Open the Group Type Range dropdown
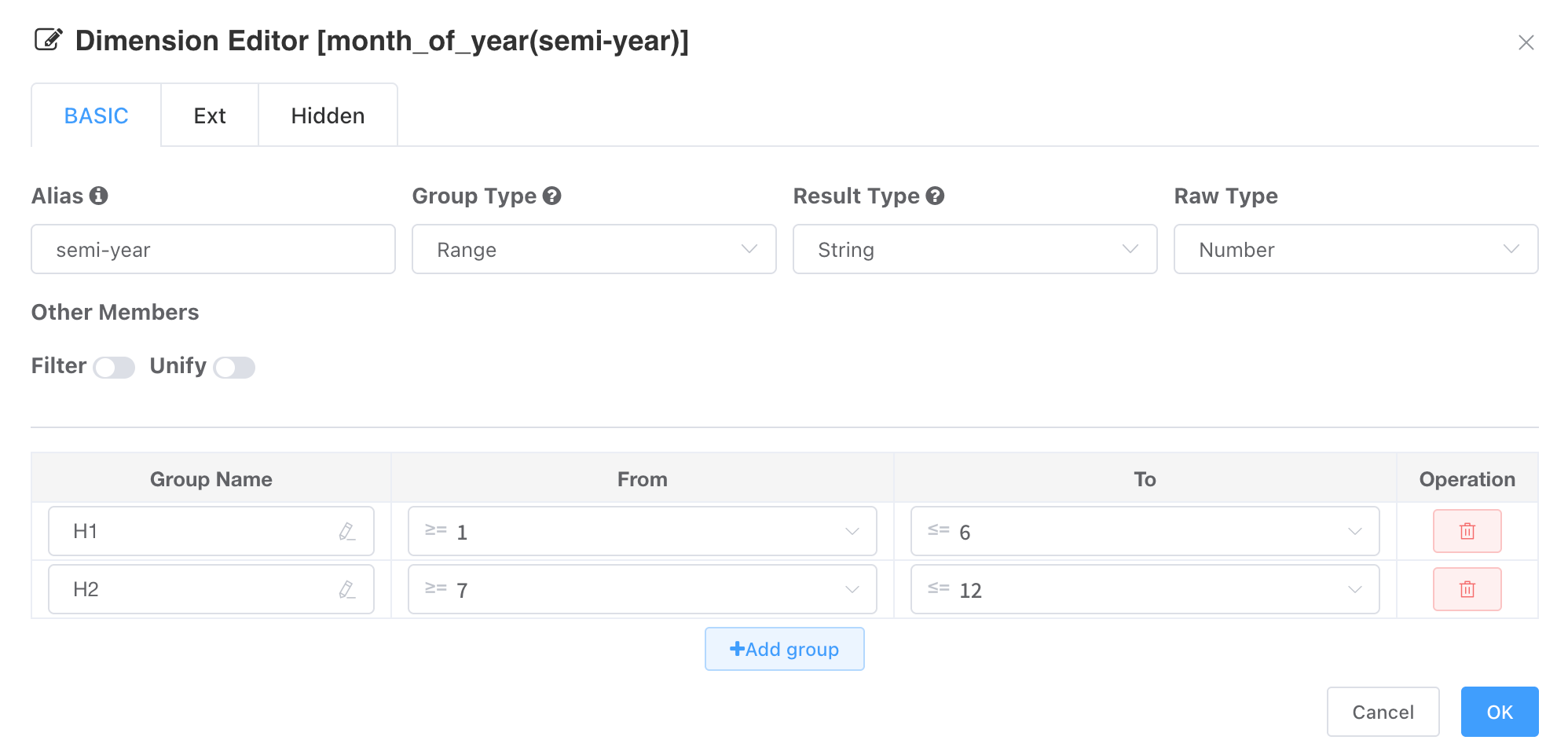 click(x=594, y=249)
